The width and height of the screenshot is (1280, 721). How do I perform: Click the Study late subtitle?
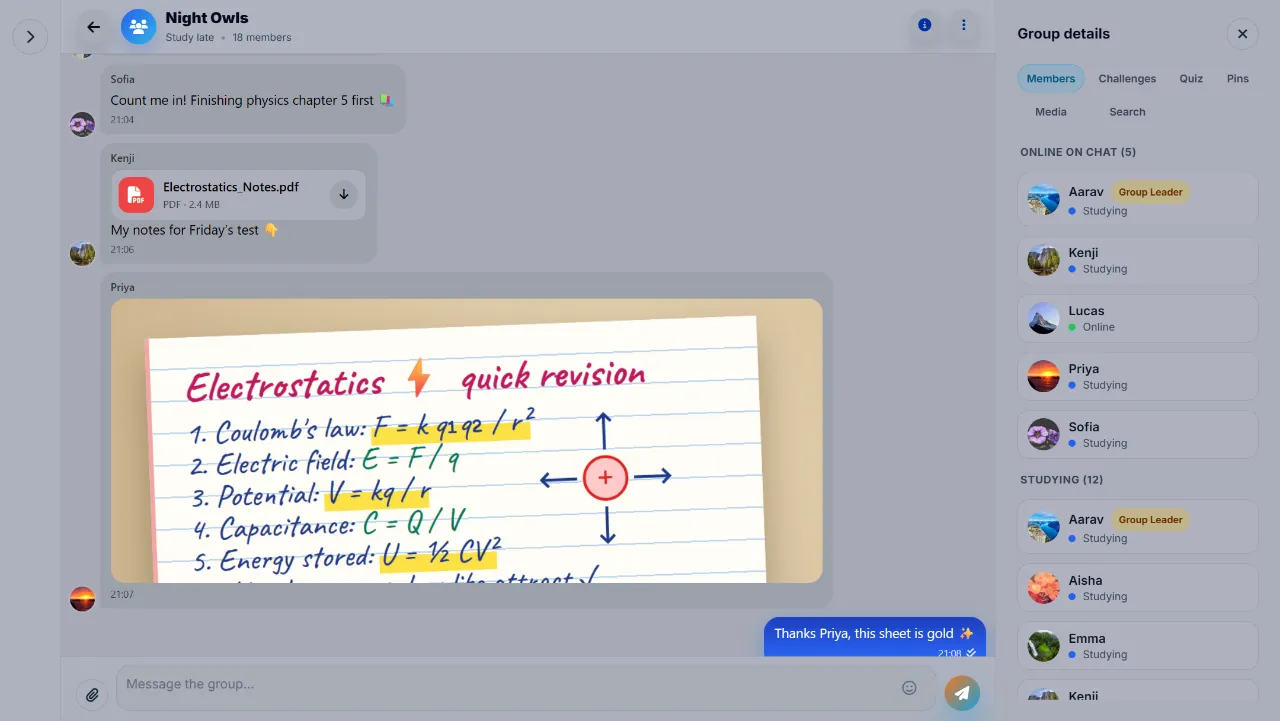pyautogui.click(x=190, y=38)
